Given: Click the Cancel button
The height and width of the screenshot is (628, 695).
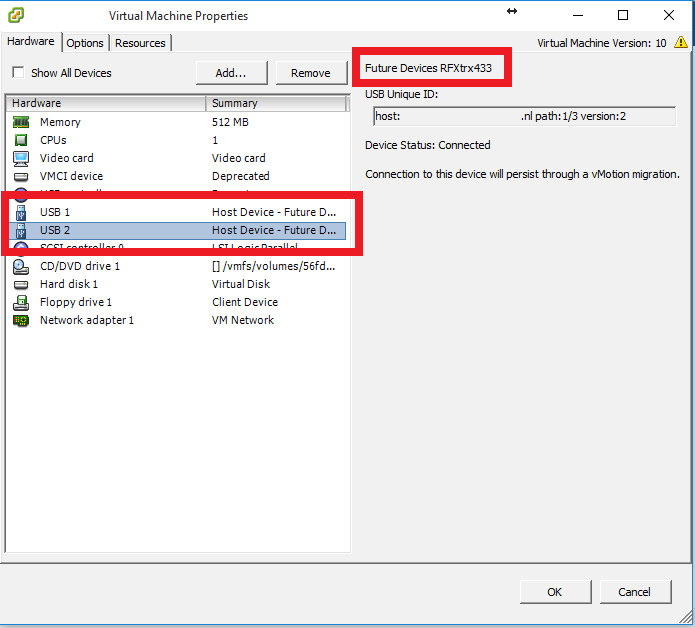Looking at the screenshot, I should click(635, 592).
